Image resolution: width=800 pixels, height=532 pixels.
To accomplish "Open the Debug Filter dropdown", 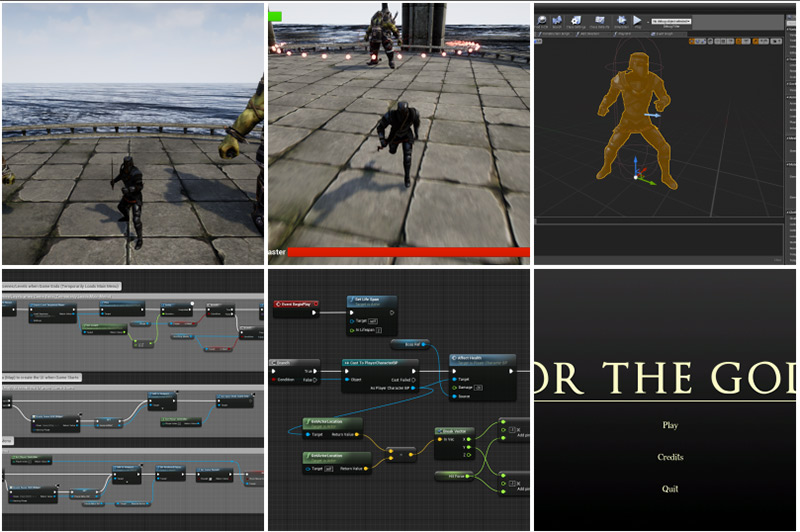I will 671,21.
